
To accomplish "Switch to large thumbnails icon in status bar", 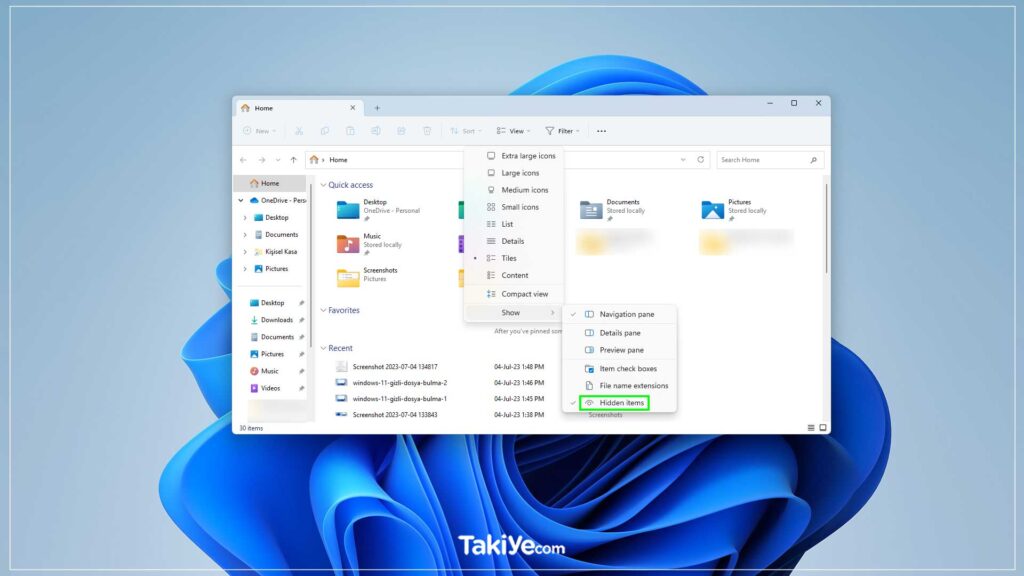I will click(823, 428).
